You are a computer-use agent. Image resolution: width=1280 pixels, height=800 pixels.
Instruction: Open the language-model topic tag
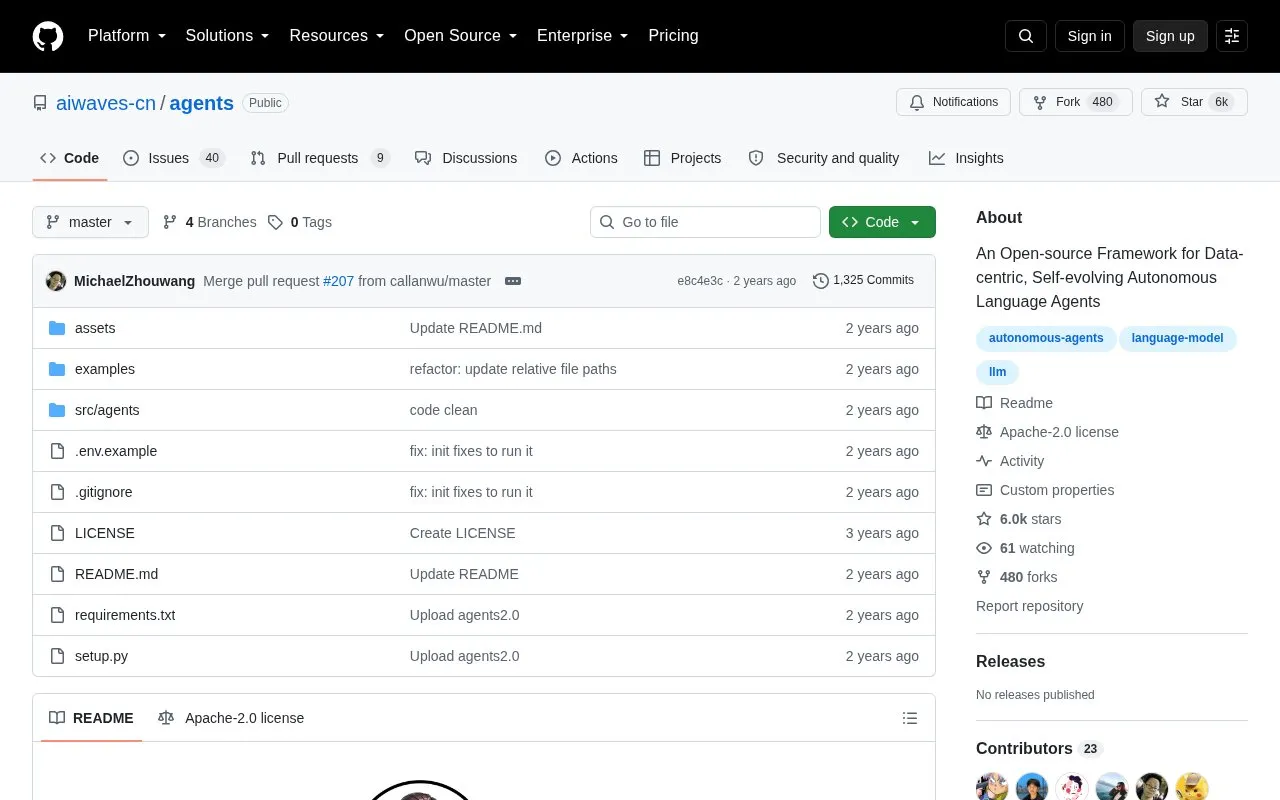[x=1177, y=338]
